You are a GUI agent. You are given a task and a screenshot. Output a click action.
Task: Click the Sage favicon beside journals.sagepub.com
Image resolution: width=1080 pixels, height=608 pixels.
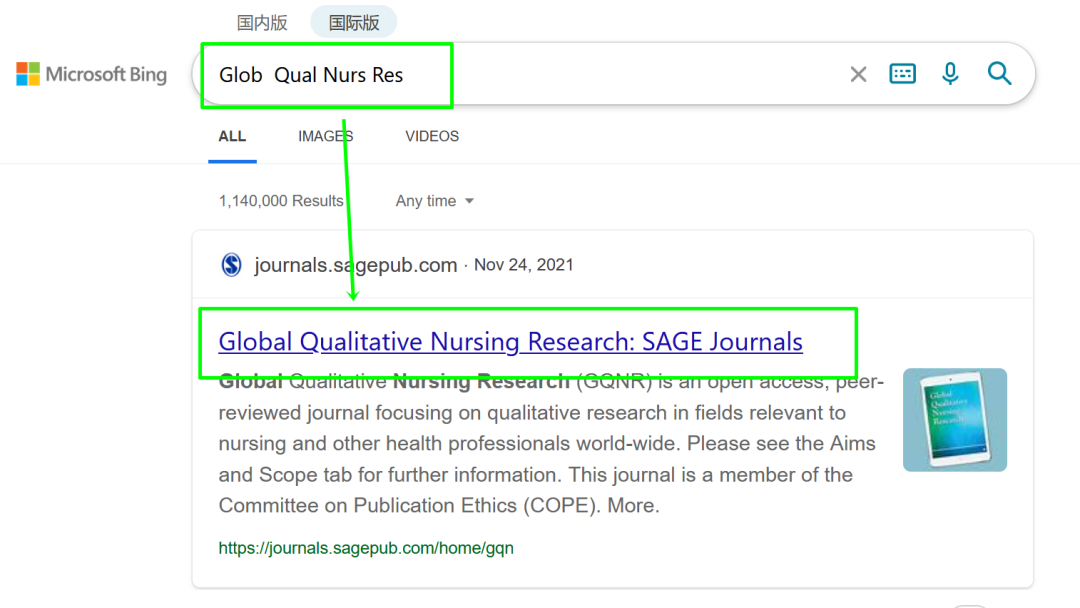(231, 264)
